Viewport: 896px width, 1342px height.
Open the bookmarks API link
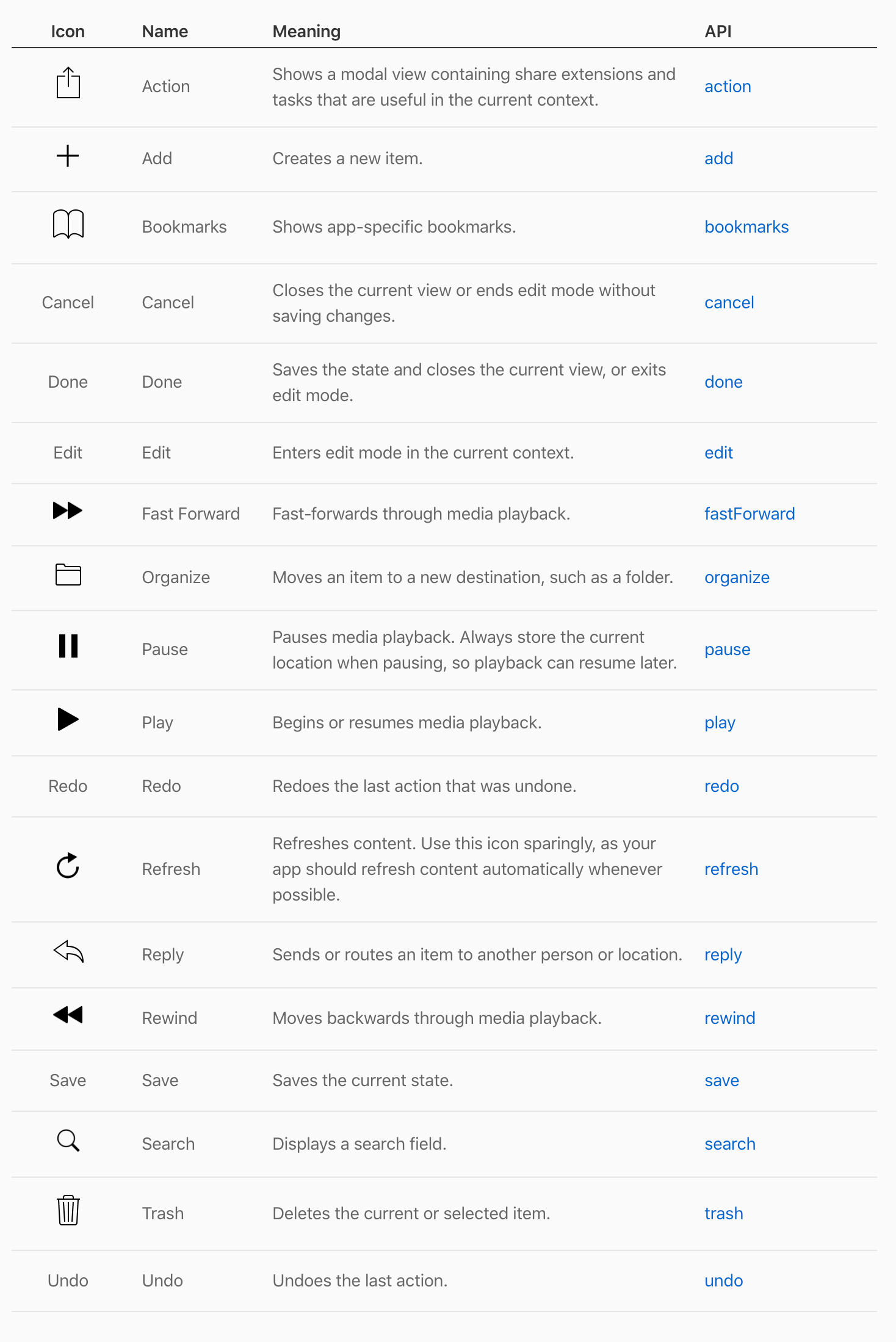pos(746,227)
